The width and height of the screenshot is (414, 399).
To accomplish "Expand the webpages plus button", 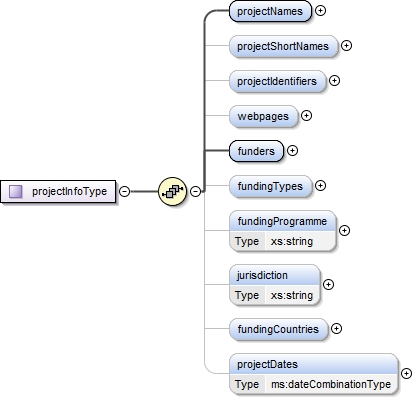I will 306,116.
